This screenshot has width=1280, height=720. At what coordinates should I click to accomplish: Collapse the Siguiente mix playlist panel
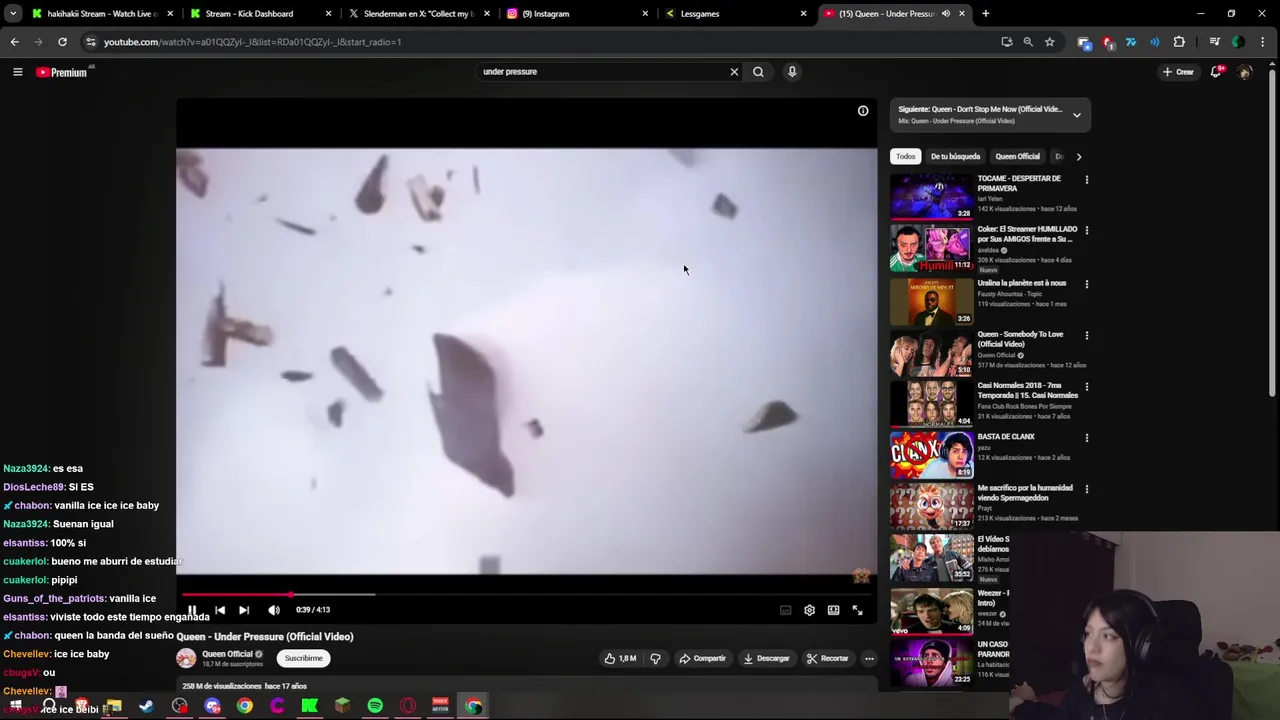click(1077, 115)
